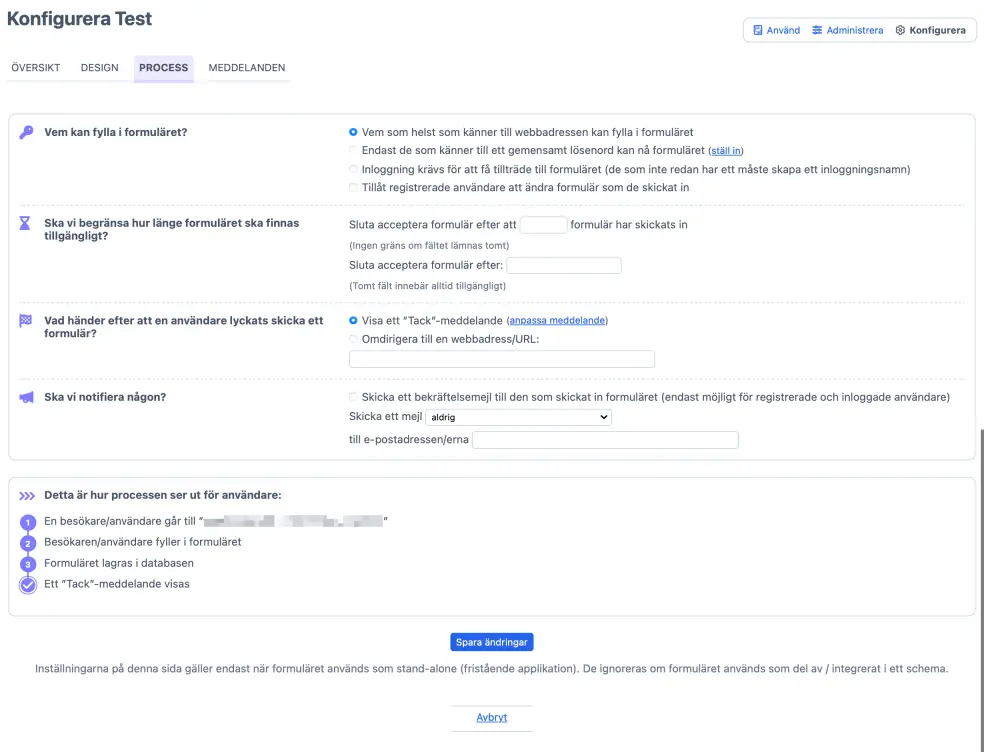
Task: Click the 'anpassa meddelande' link
Action: tap(558, 321)
